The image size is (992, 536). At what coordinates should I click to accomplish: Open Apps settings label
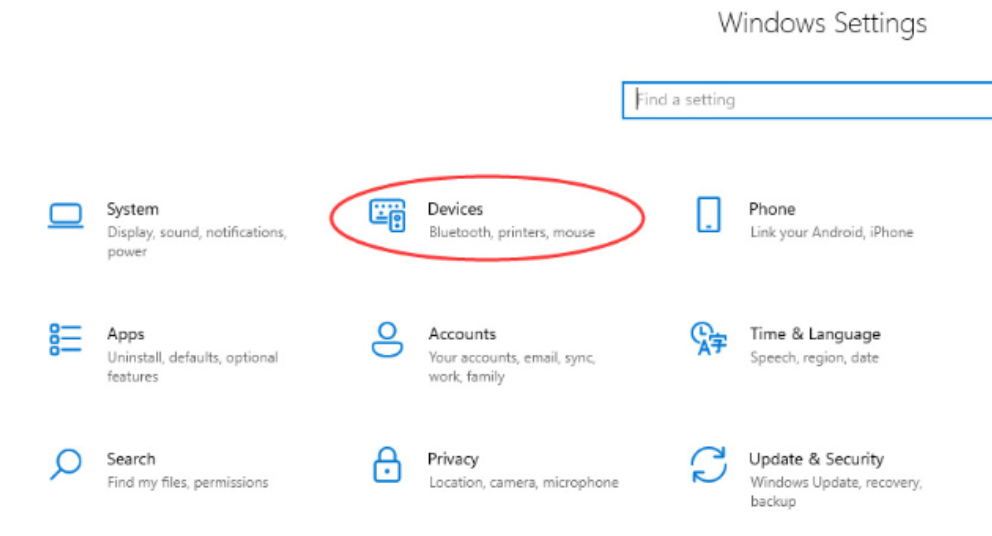(x=126, y=334)
